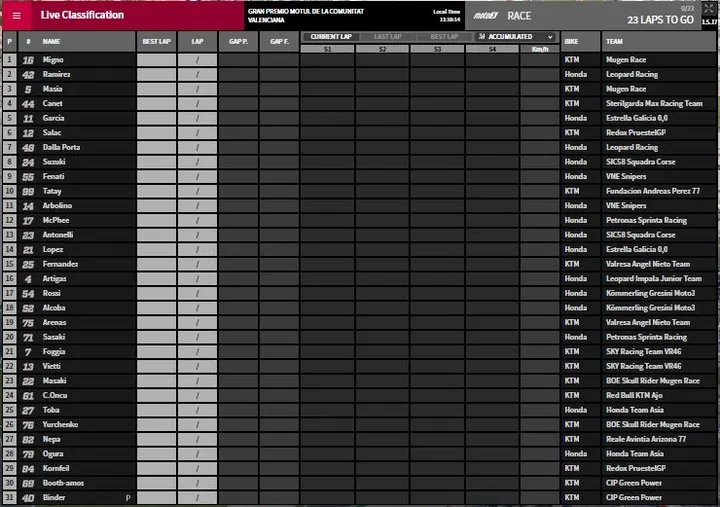Select rider McPhee row

360,220
